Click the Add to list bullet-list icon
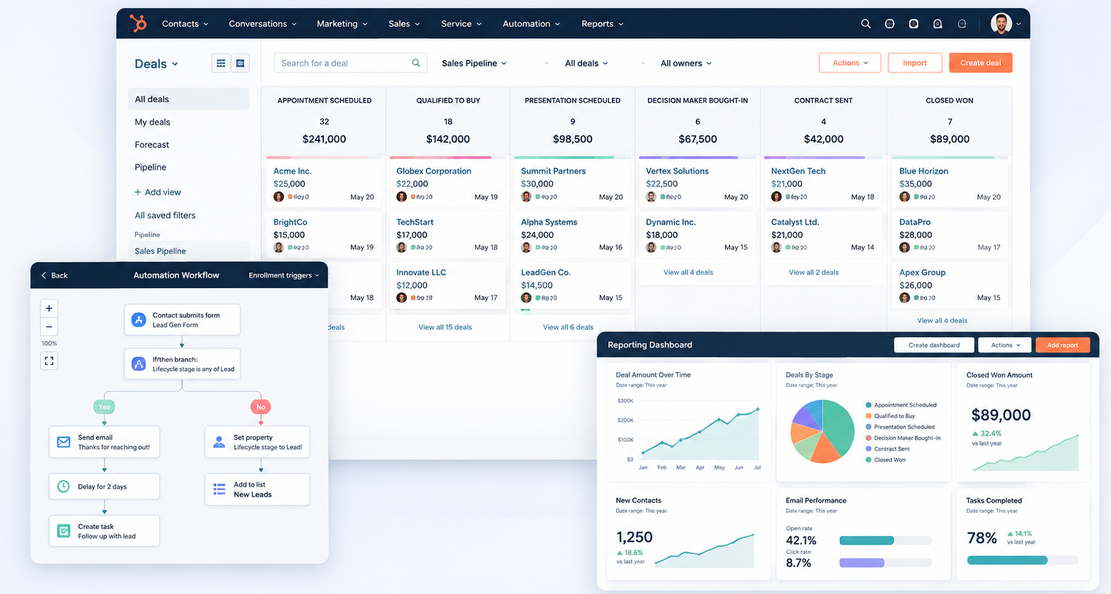The width and height of the screenshot is (1111, 594). click(x=219, y=489)
